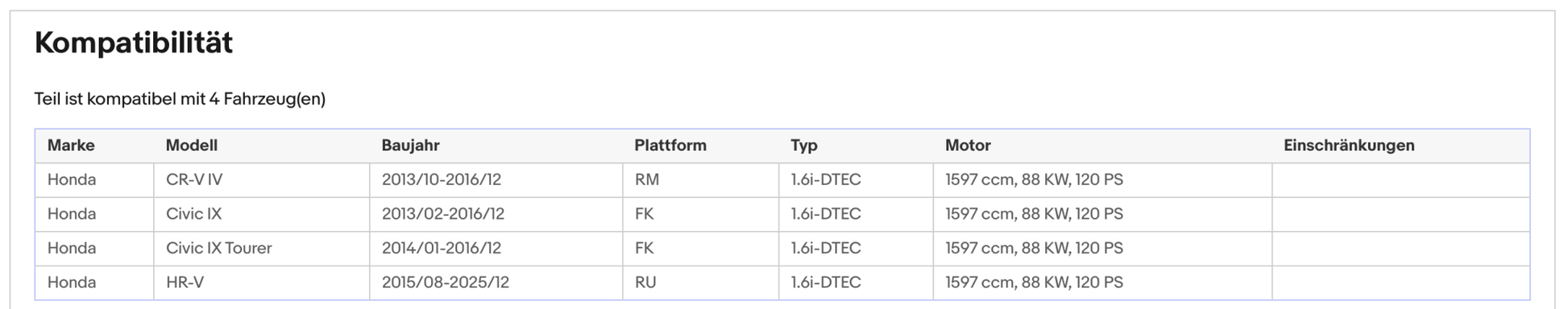This screenshot has height=309, width=1568.
Task: Select the 2015/08-2025/12 year range cell
Action: coord(496,282)
